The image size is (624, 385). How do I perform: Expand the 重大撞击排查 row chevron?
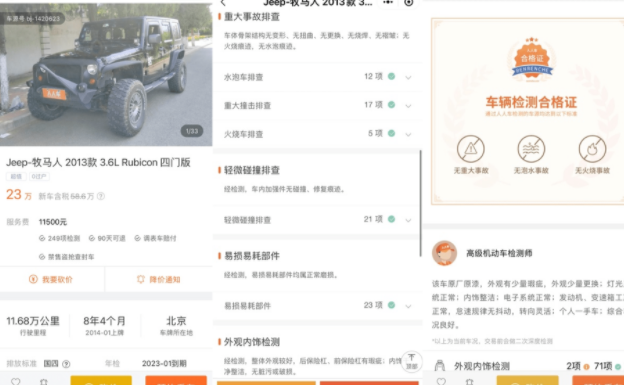(x=408, y=106)
